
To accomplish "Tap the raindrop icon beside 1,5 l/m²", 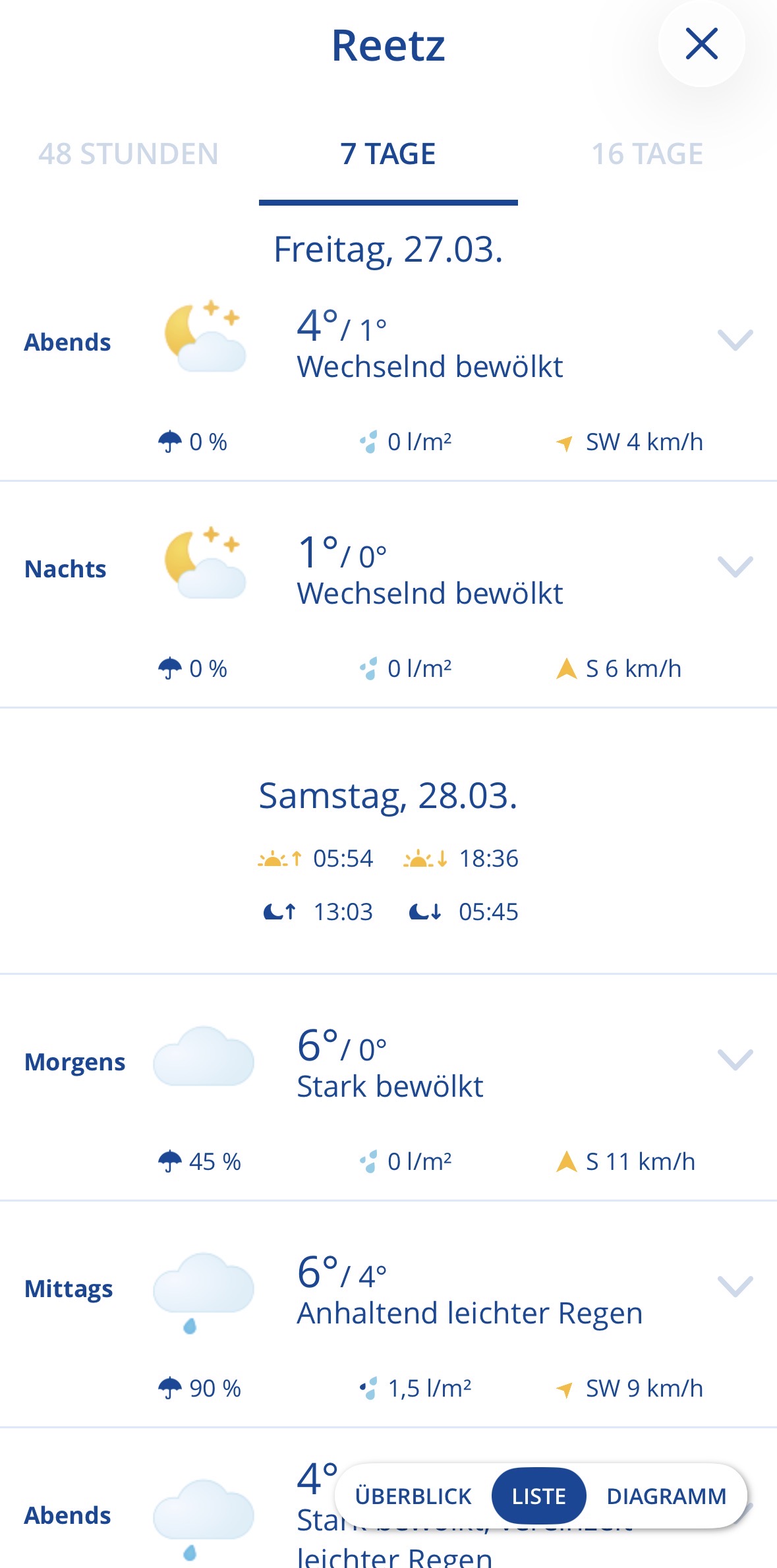I will (x=369, y=1388).
